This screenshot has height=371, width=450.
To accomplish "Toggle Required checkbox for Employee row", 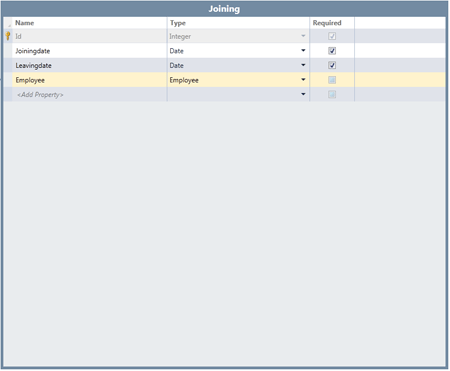I will 332,80.
